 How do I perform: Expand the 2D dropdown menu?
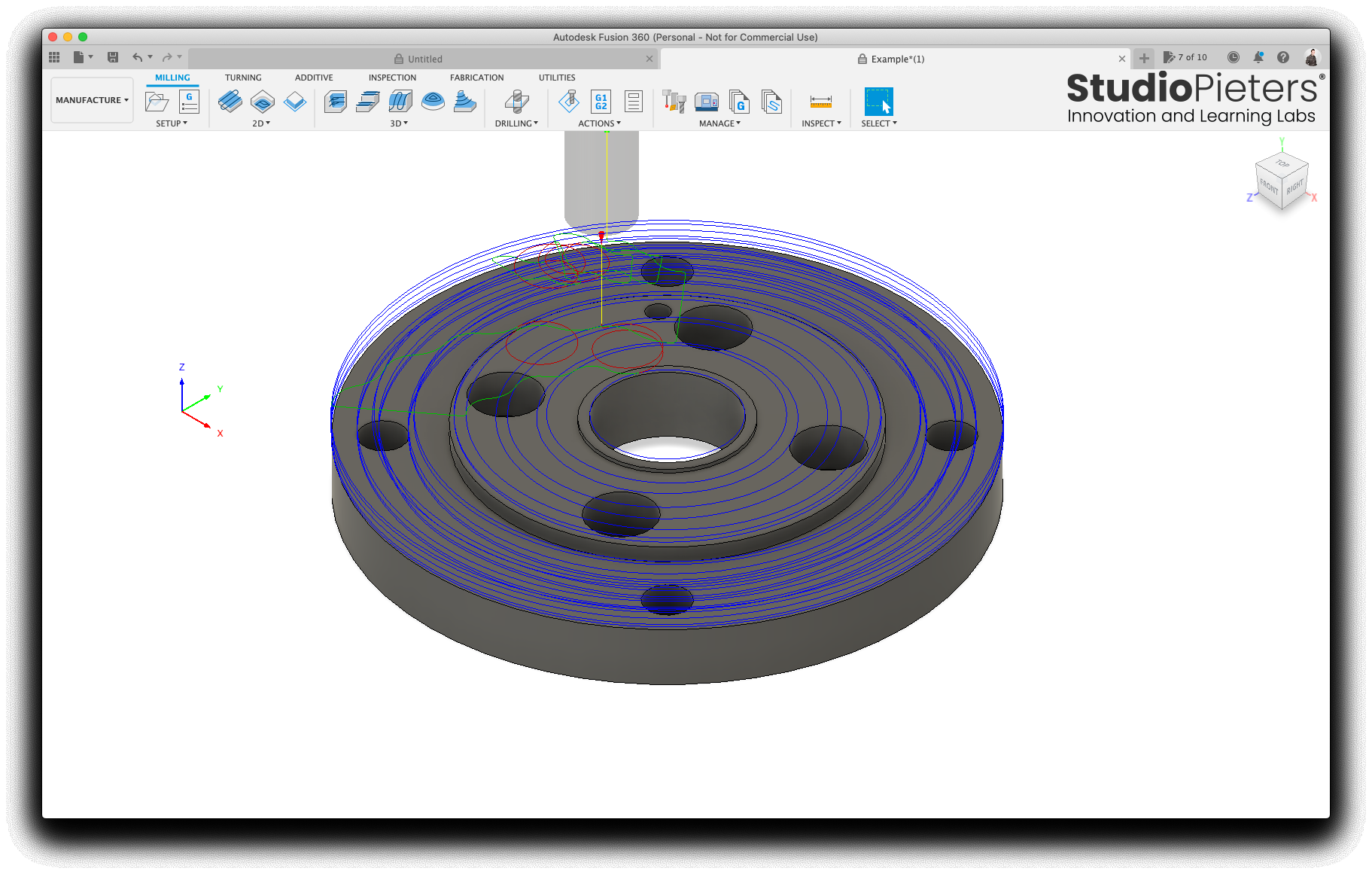coord(261,123)
